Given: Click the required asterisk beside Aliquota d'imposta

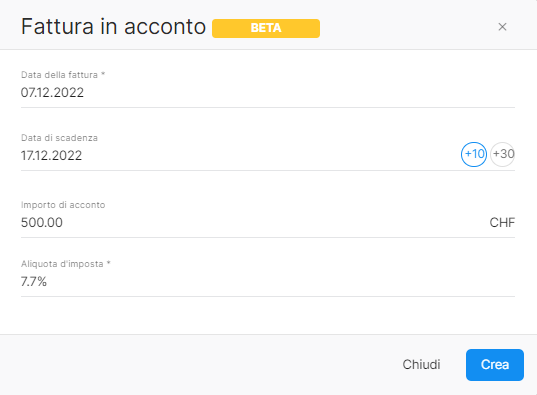Looking at the screenshot, I should pos(109,263).
